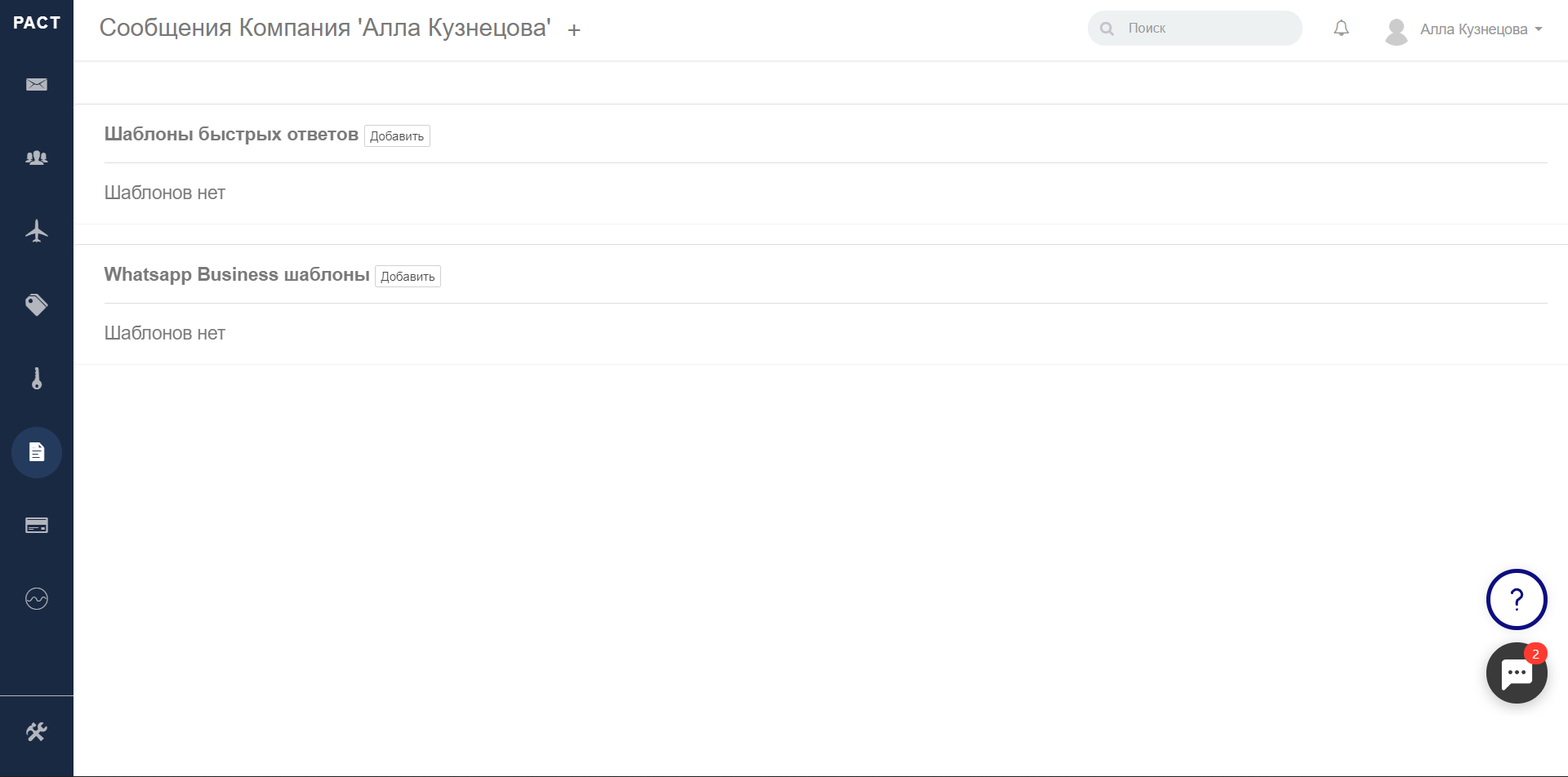Screen dimensions: 1568x777
Task: Open the team members group icon
Action: (37, 158)
